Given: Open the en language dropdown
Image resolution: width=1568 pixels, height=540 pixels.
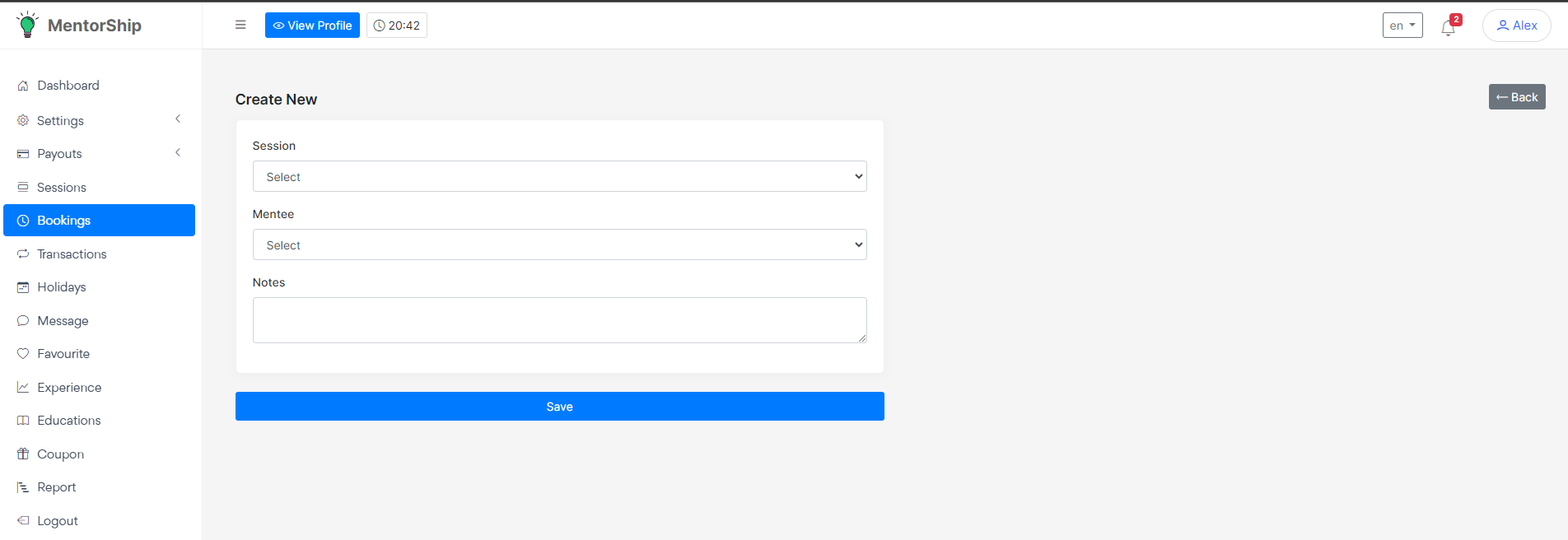Looking at the screenshot, I should 1402,26.
